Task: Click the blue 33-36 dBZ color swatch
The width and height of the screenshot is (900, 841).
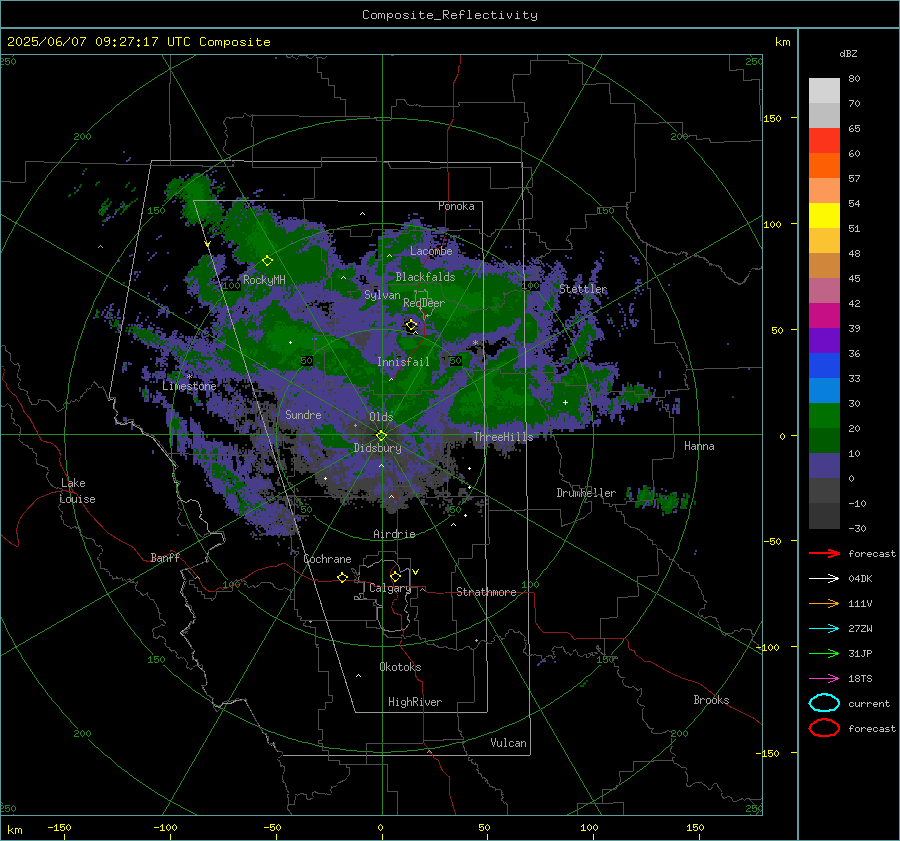Action: pos(824,366)
